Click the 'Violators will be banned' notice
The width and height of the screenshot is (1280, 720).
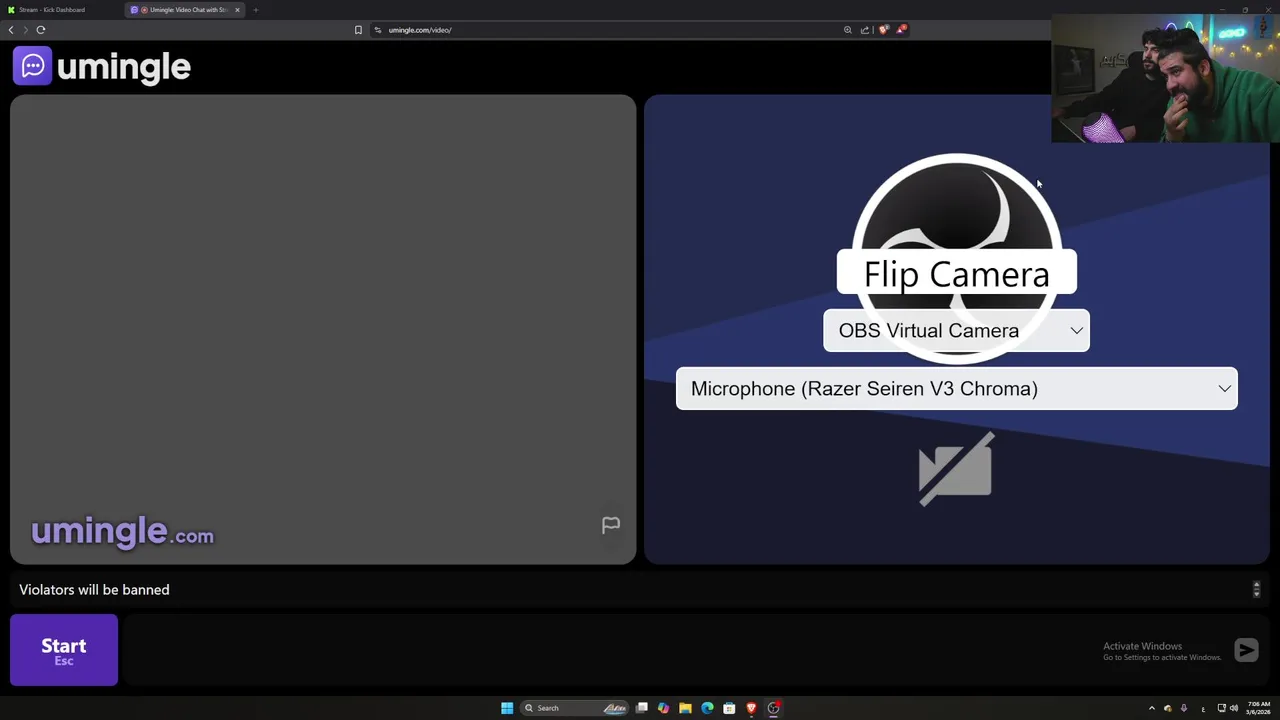pyautogui.click(x=94, y=590)
